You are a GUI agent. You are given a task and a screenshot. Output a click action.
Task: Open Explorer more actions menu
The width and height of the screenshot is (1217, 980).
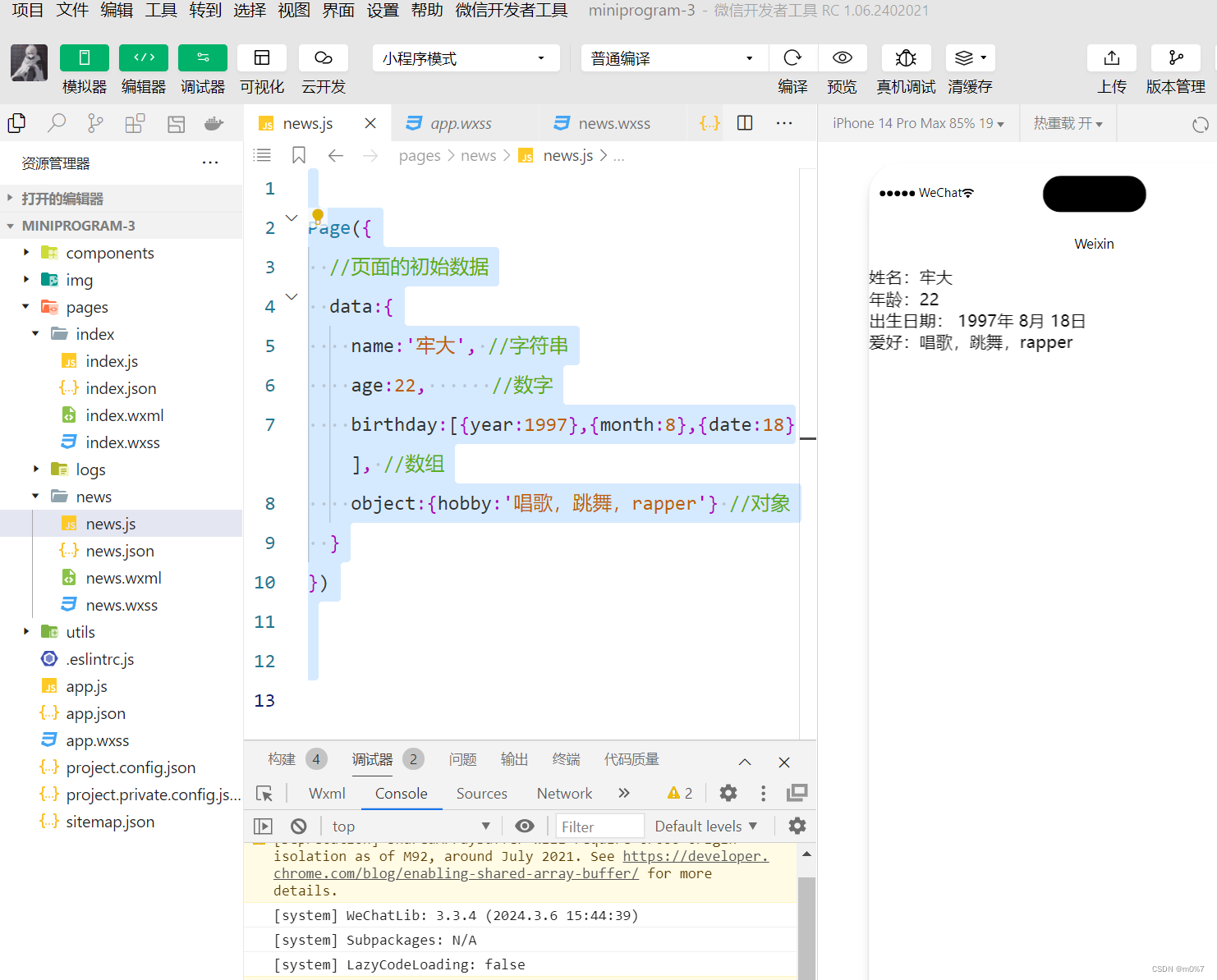coord(210,163)
